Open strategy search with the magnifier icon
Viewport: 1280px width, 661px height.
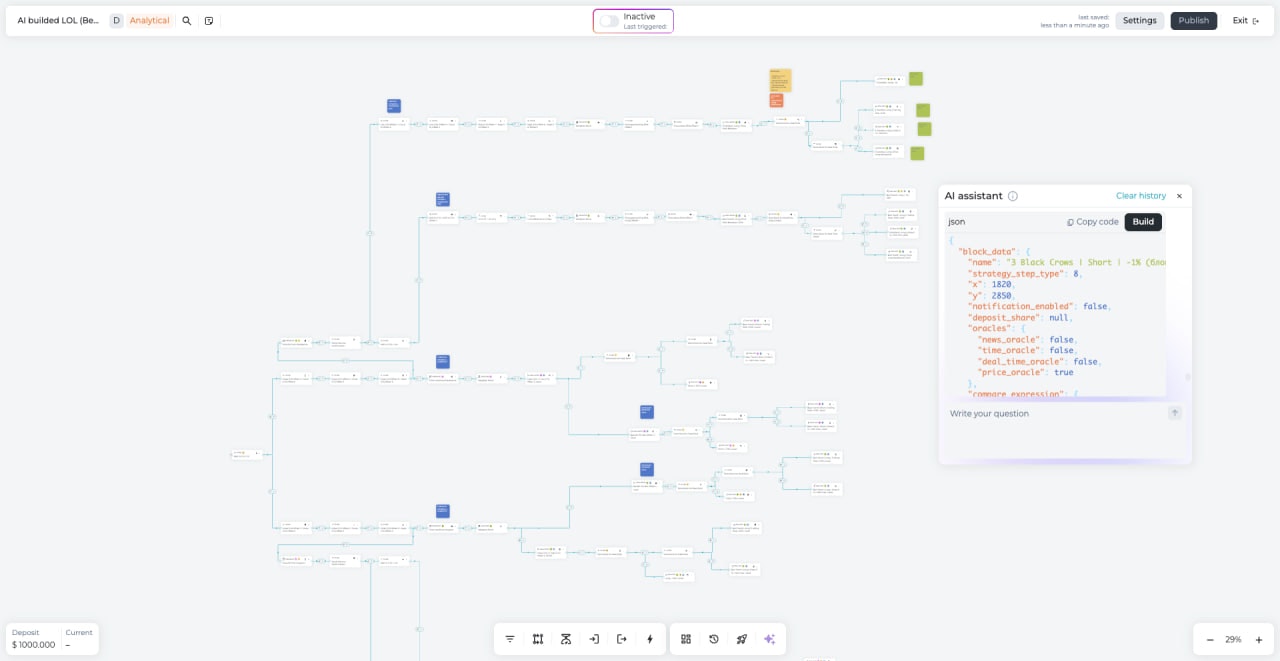pyautogui.click(x=186, y=20)
